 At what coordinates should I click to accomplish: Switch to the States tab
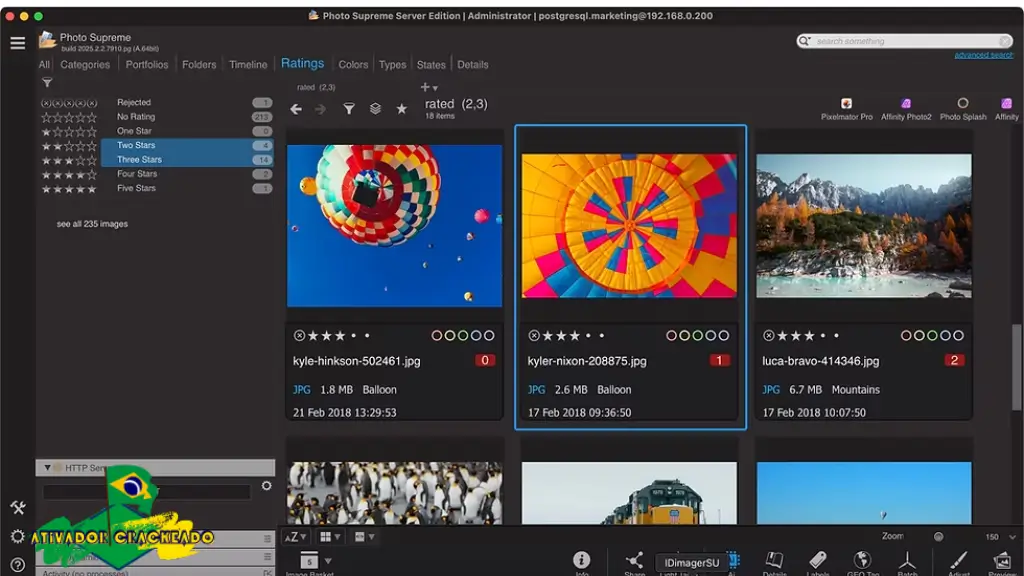[431, 65]
